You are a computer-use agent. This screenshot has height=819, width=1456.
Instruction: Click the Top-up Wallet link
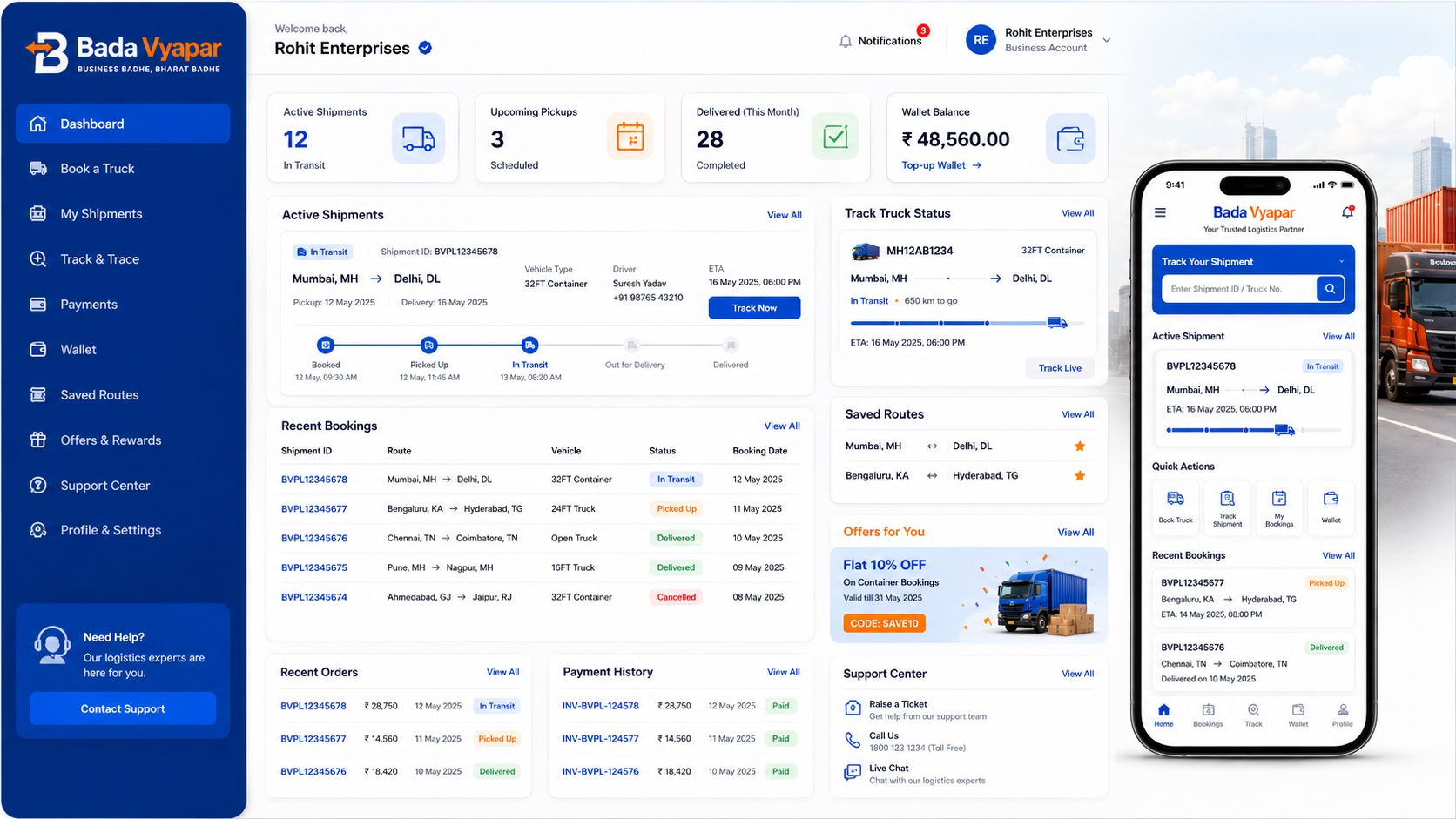pos(941,165)
